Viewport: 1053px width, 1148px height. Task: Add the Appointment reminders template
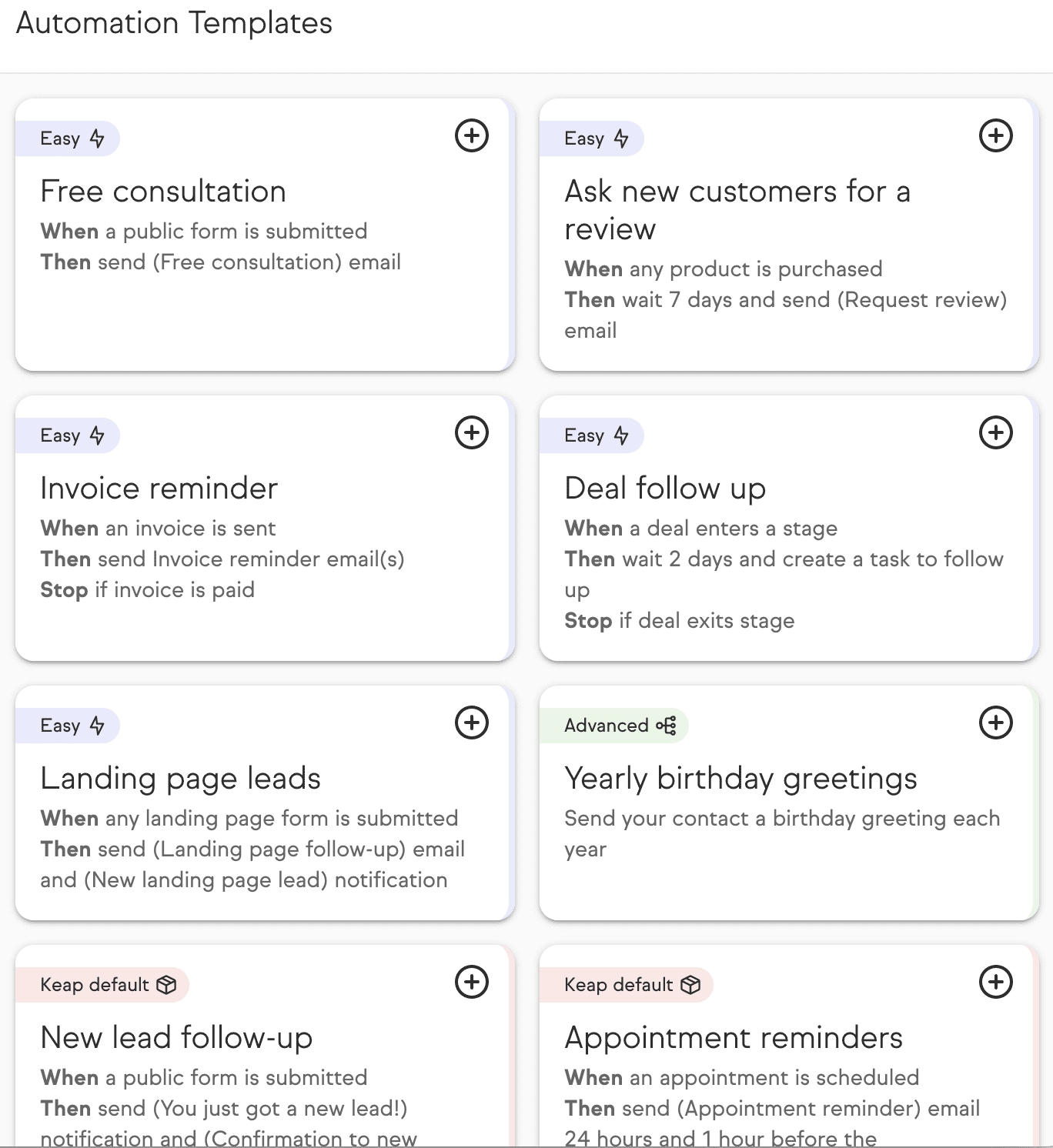point(995,983)
